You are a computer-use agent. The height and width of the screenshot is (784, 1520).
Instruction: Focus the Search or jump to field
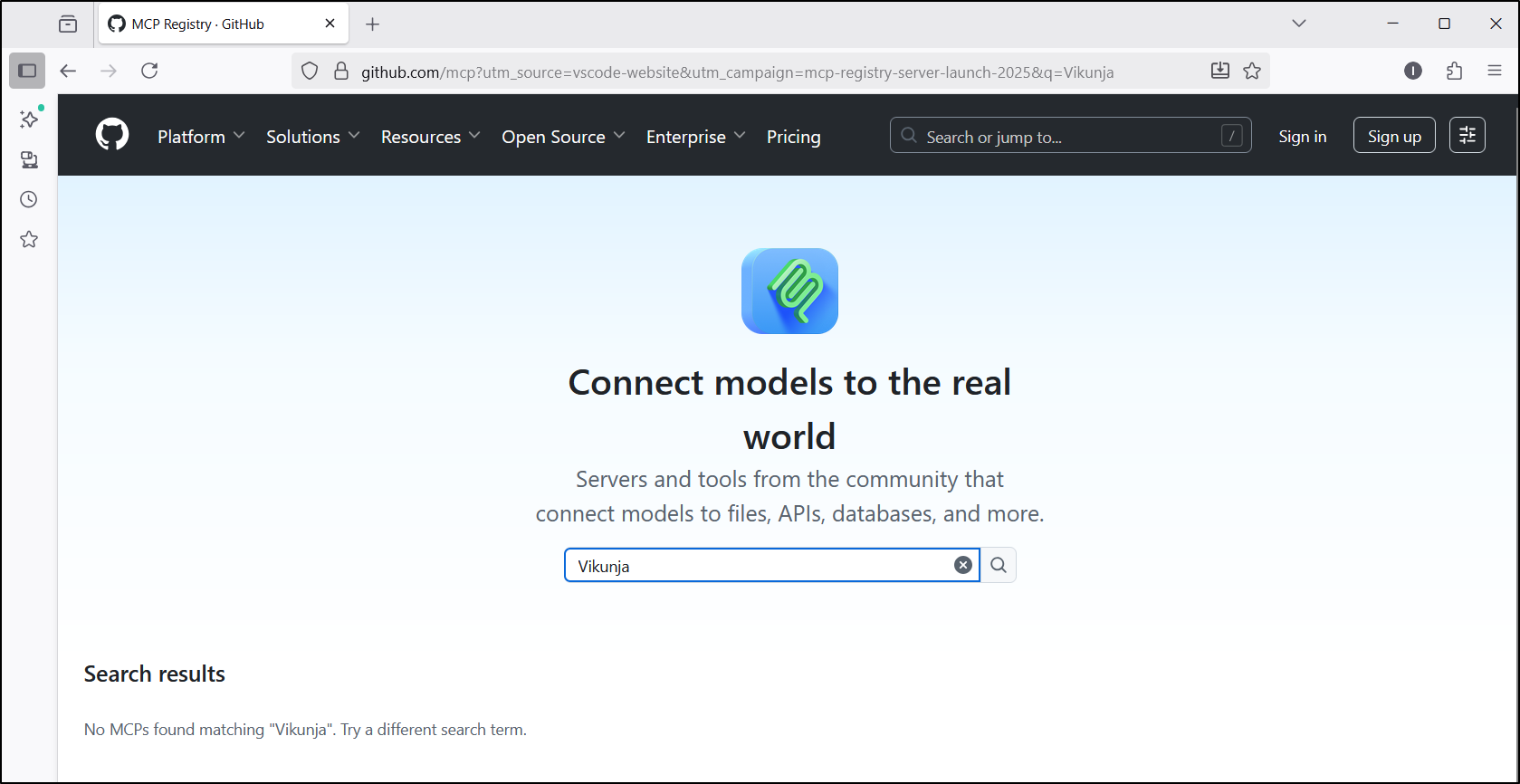(1068, 136)
